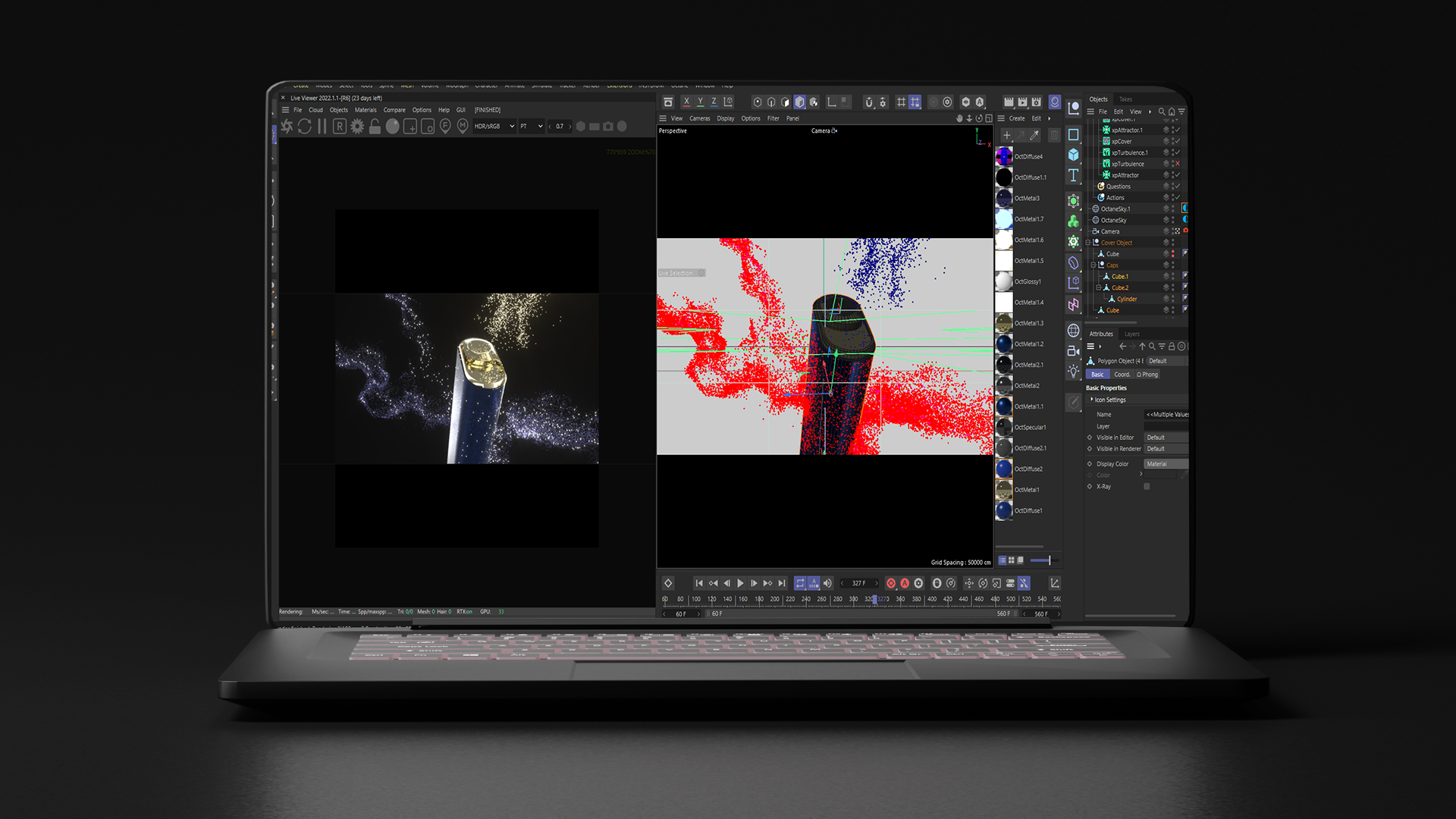Screen dimensions: 1456x819
Task: Click the Octane send scene icon
Action: [x=287, y=127]
